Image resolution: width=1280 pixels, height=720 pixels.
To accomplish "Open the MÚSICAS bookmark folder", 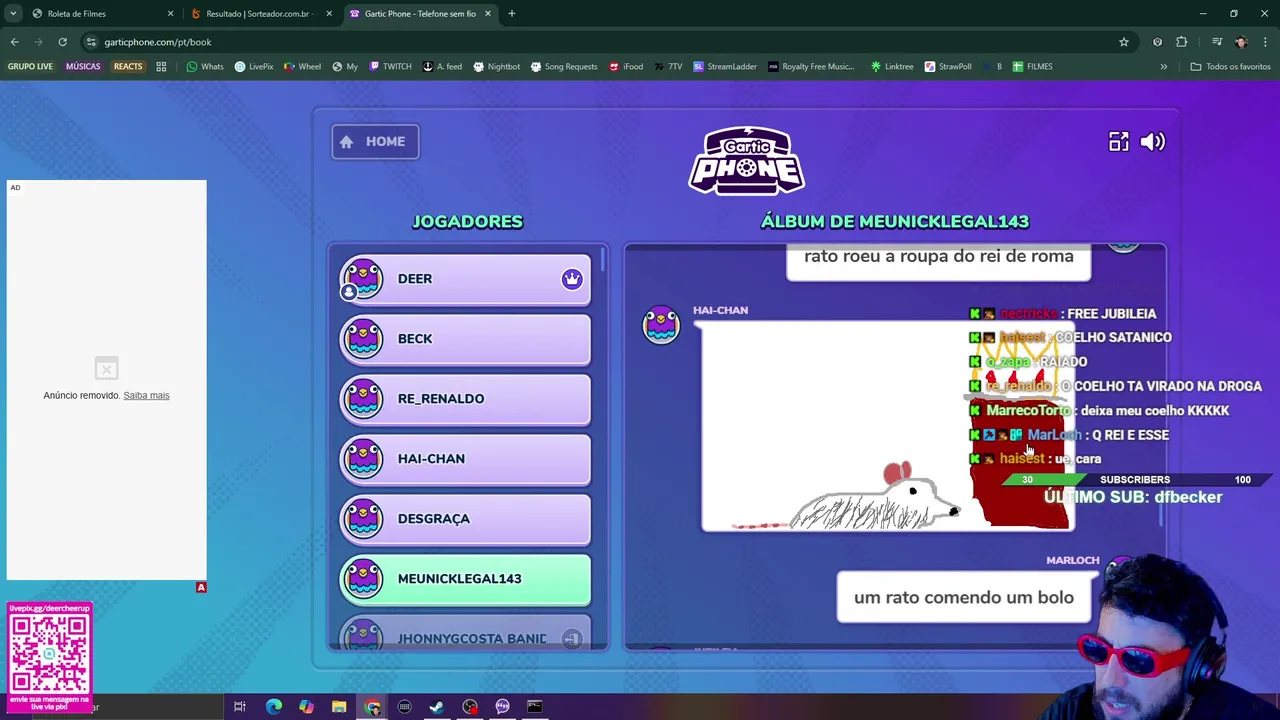I will [x=83, y=67].
